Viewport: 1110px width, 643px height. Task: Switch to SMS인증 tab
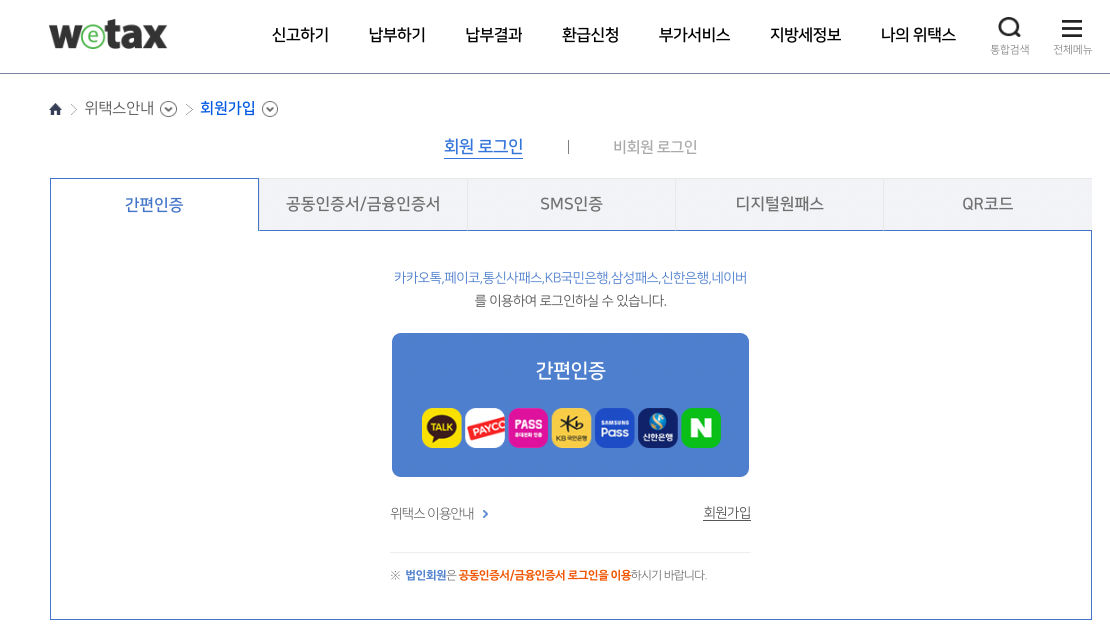[x=571, y=205]
